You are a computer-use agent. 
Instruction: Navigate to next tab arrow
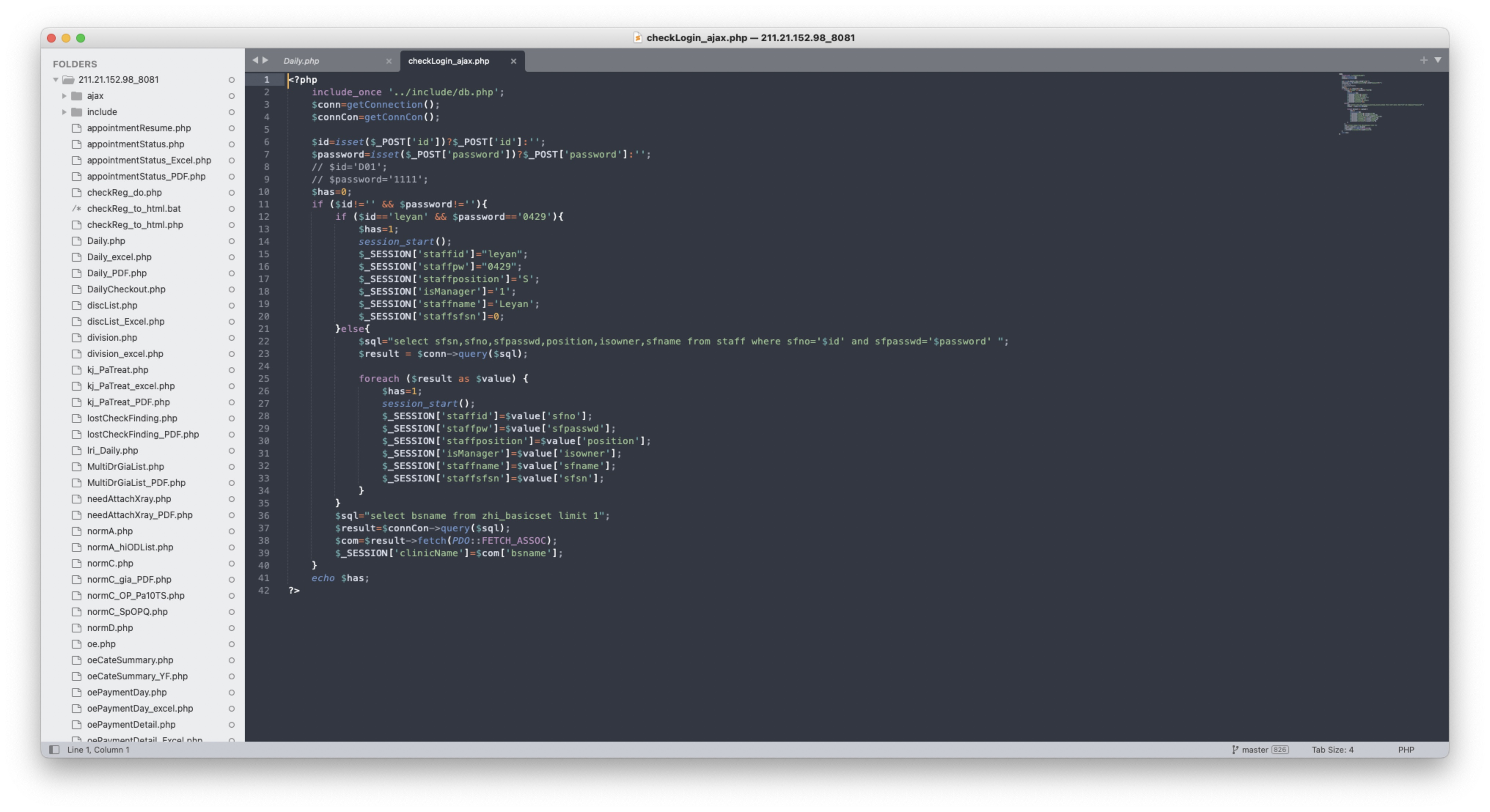pos(265,60)
